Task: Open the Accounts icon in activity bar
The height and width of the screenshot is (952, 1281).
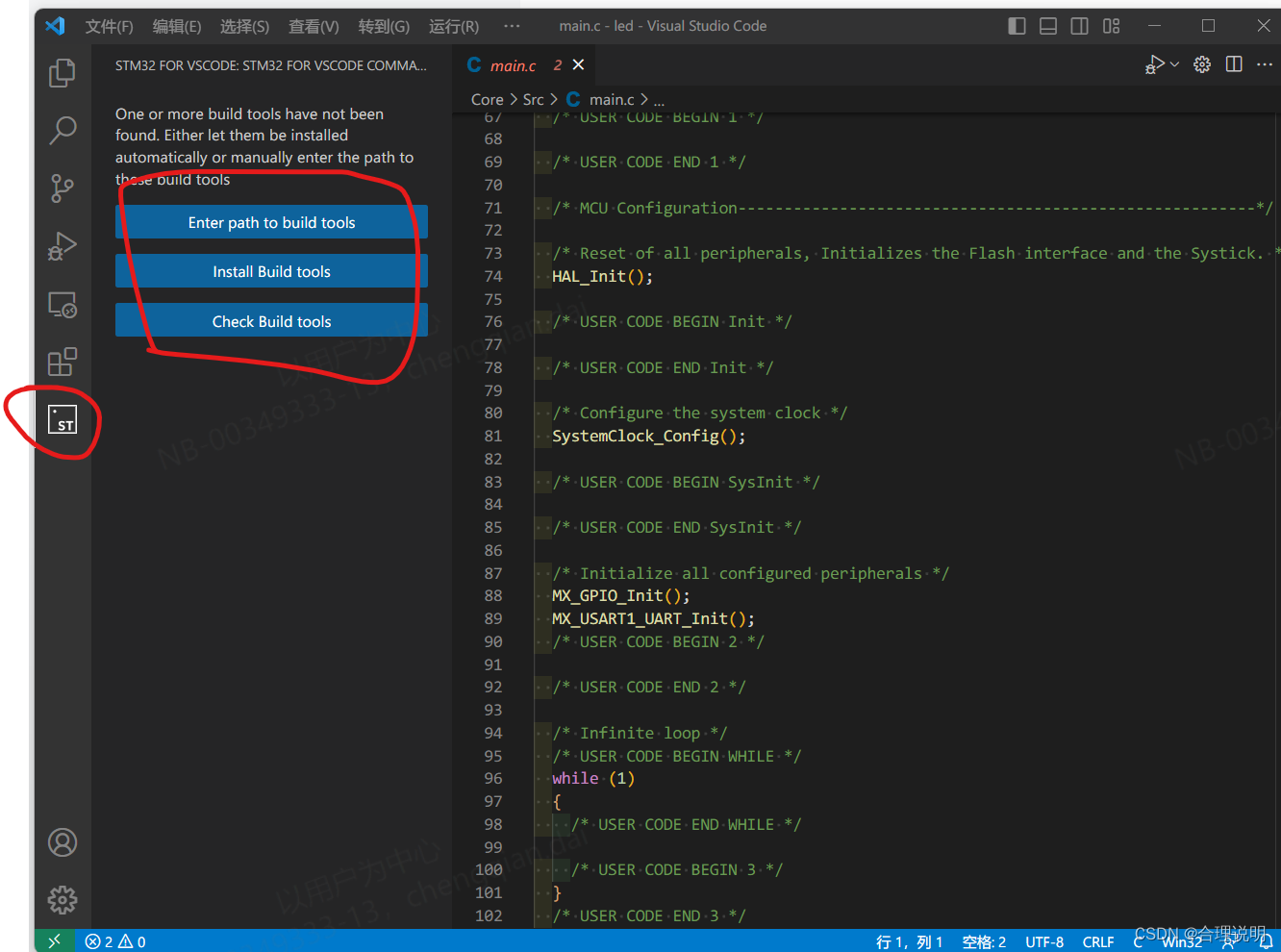Action: click(63, 842)
